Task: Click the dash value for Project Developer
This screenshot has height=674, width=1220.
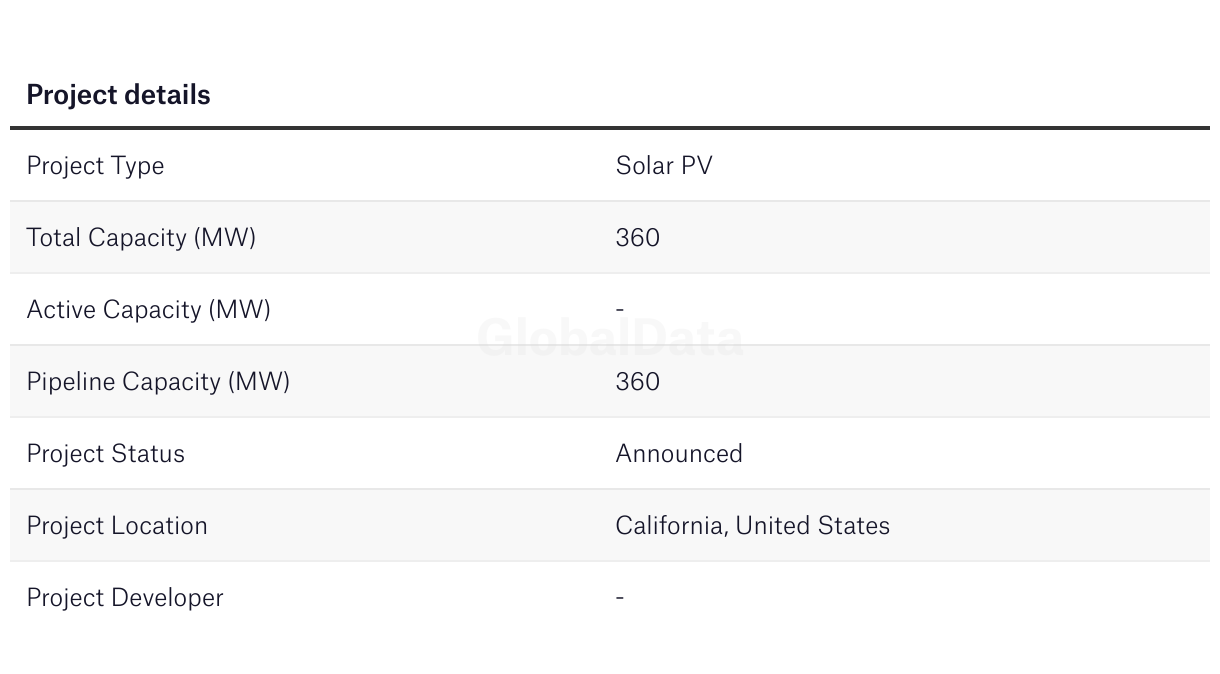Action: [x=620, y=598]
